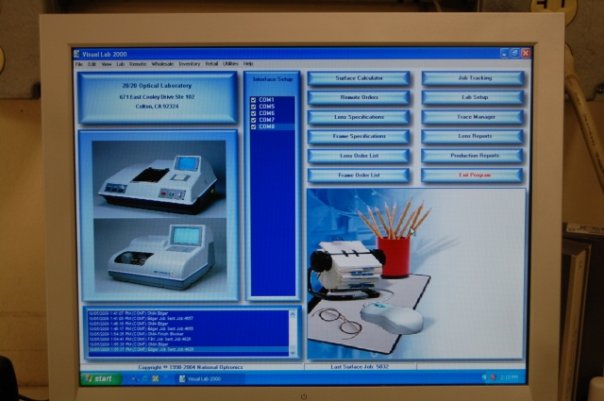Click the log scrollbar down arrow

[293, 352]
